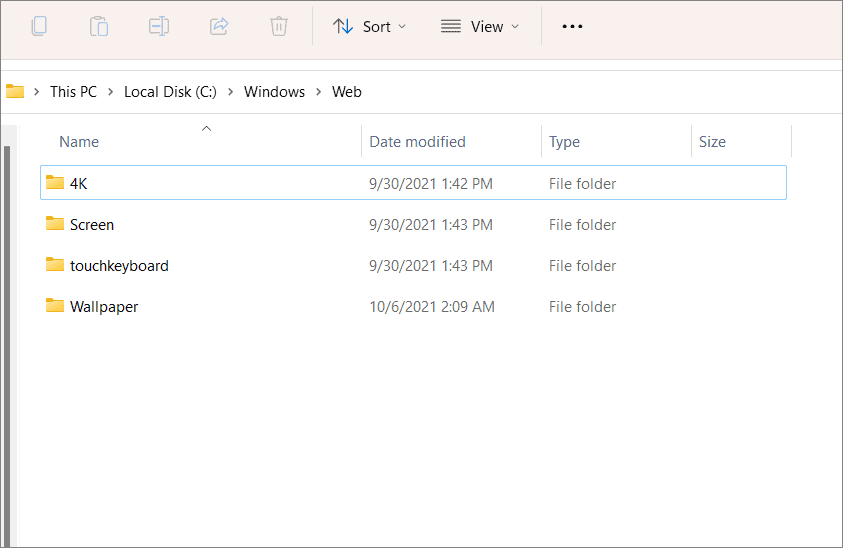Click Screen's 9/30/2021 1:43 PM date
Viewport: 843px width, 548px height.
[431, 225]
